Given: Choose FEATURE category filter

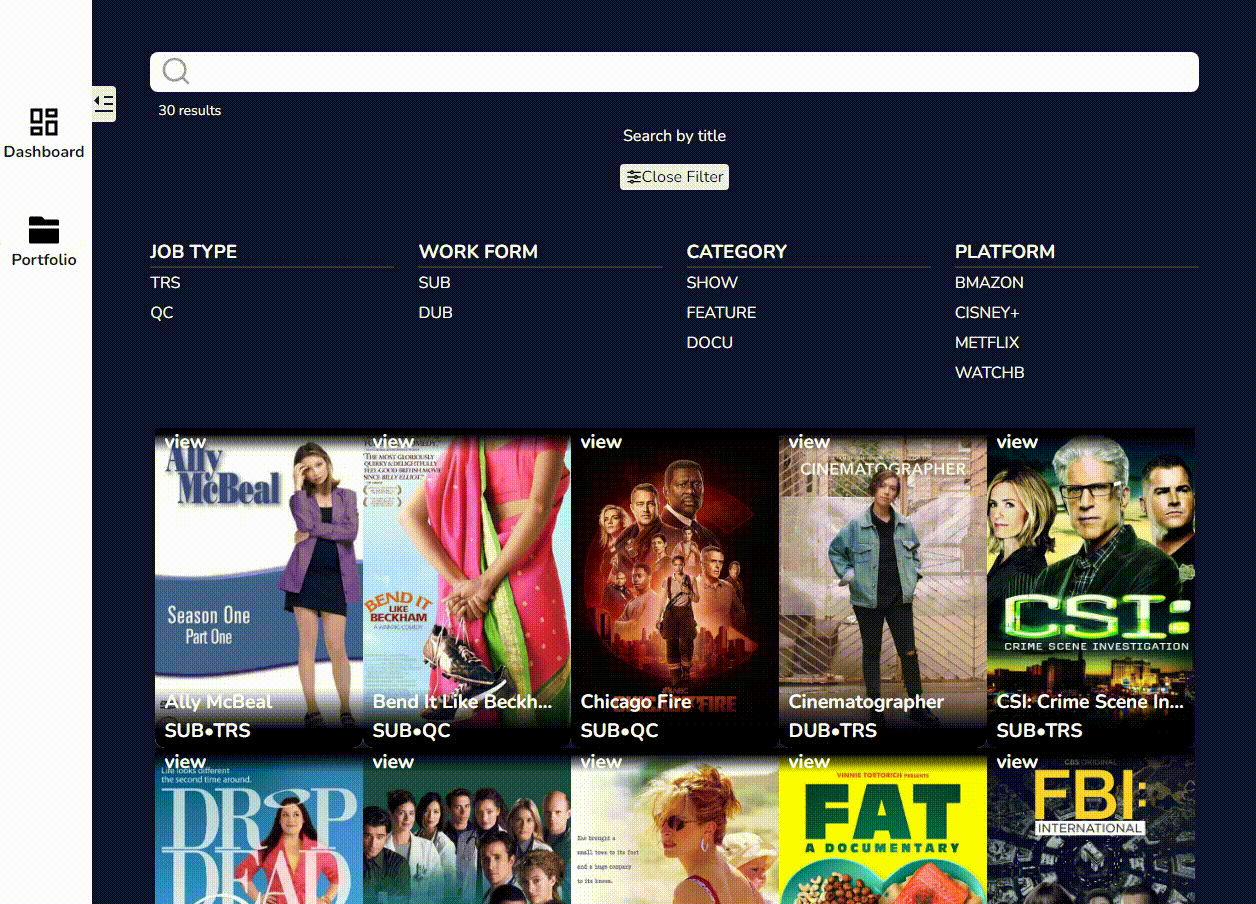Looking at the screenshot, I should 721,313.
